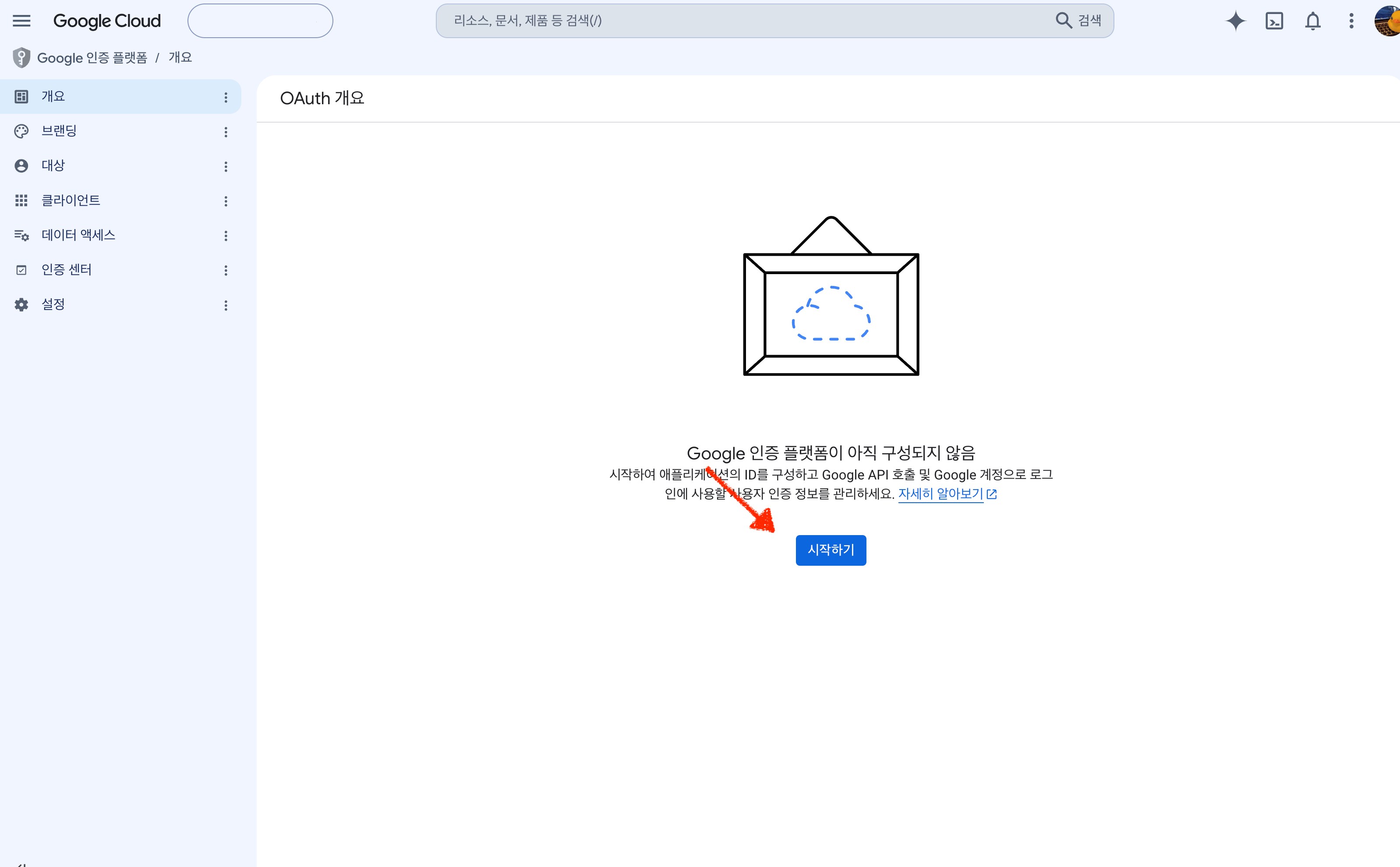Select 설정 in the sidebar
The image size is (1400, 867).
[120, 304]
